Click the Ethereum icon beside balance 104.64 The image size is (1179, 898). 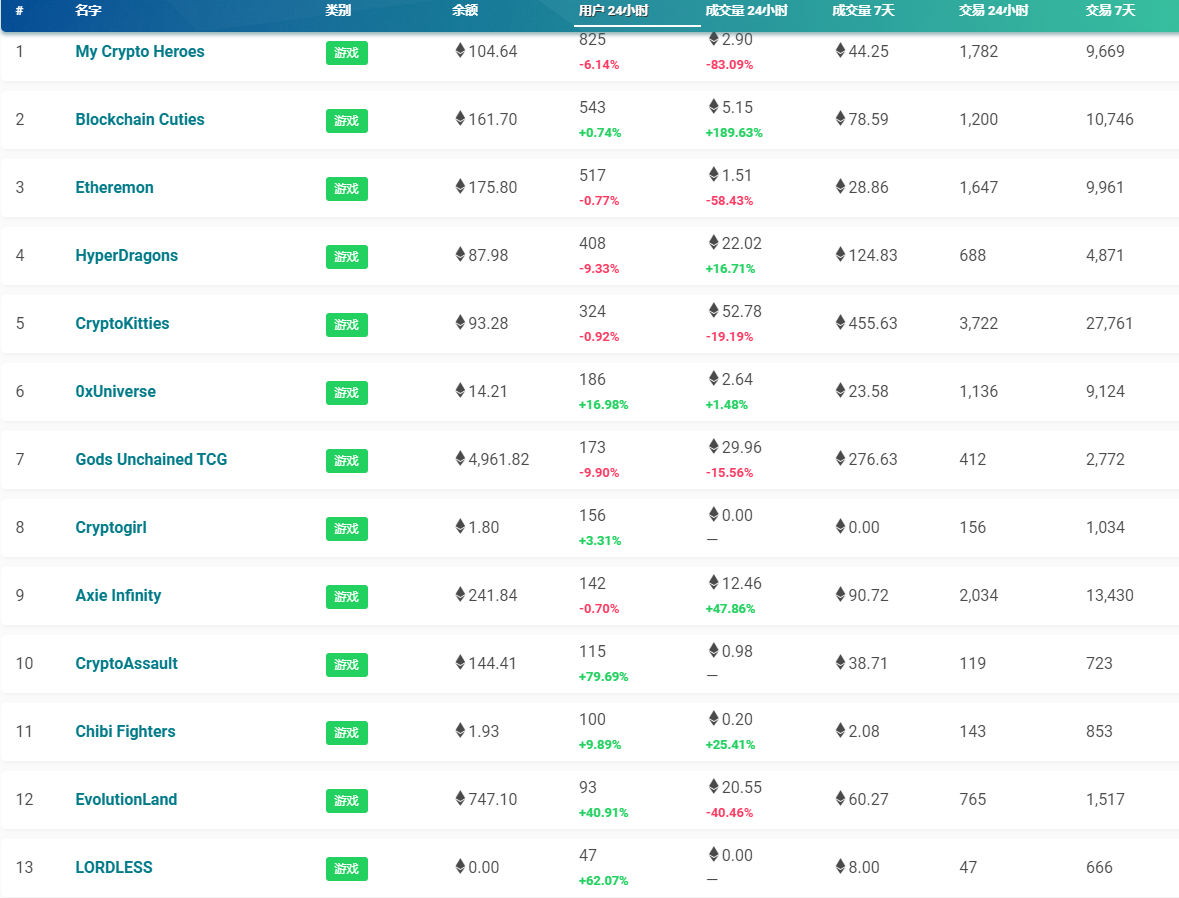point(460,50)
